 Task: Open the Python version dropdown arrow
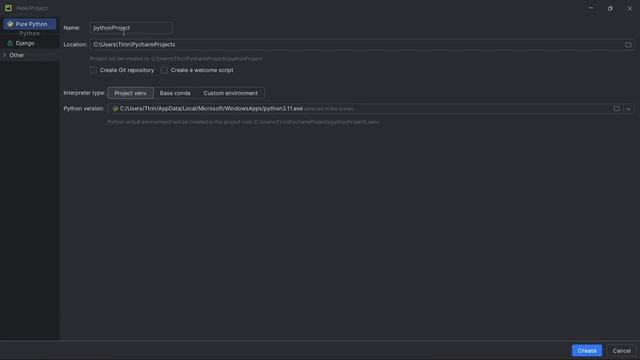tap(629, 109)
